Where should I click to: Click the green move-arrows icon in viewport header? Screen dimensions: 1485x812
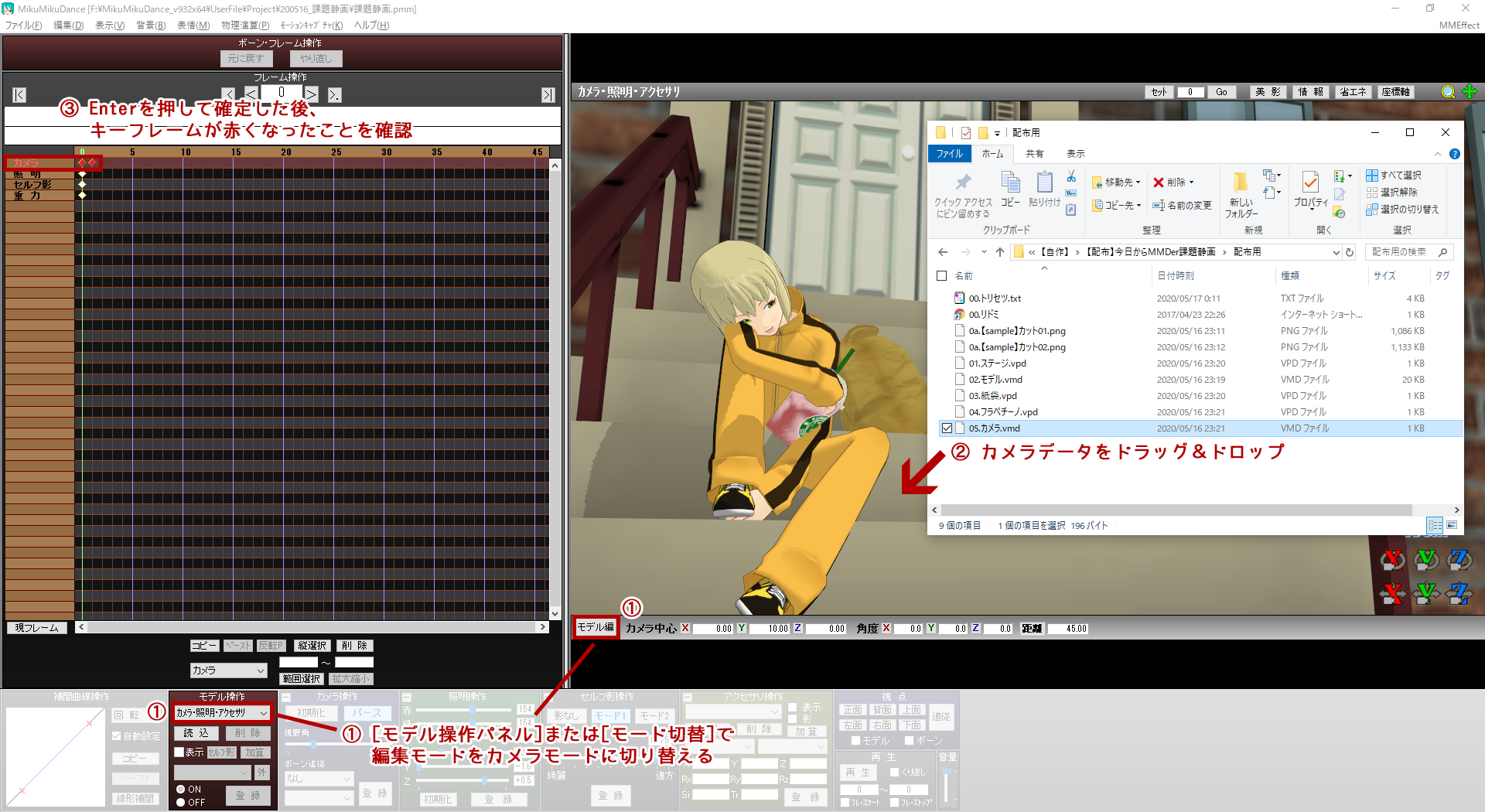pos(1470,92)
